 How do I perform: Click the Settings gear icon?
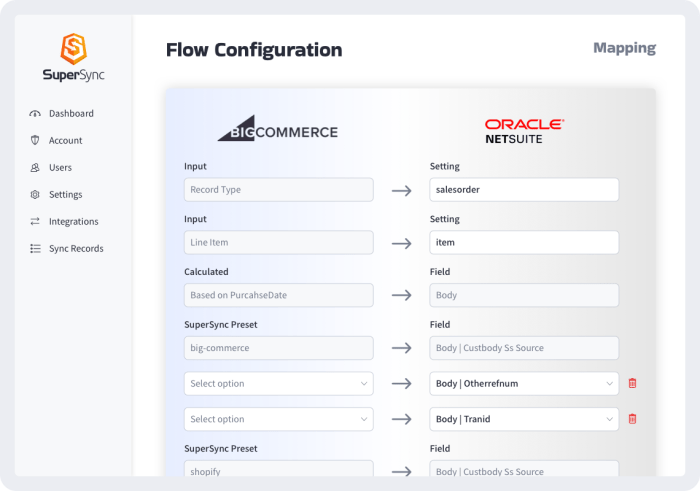[x=35, y=195]
